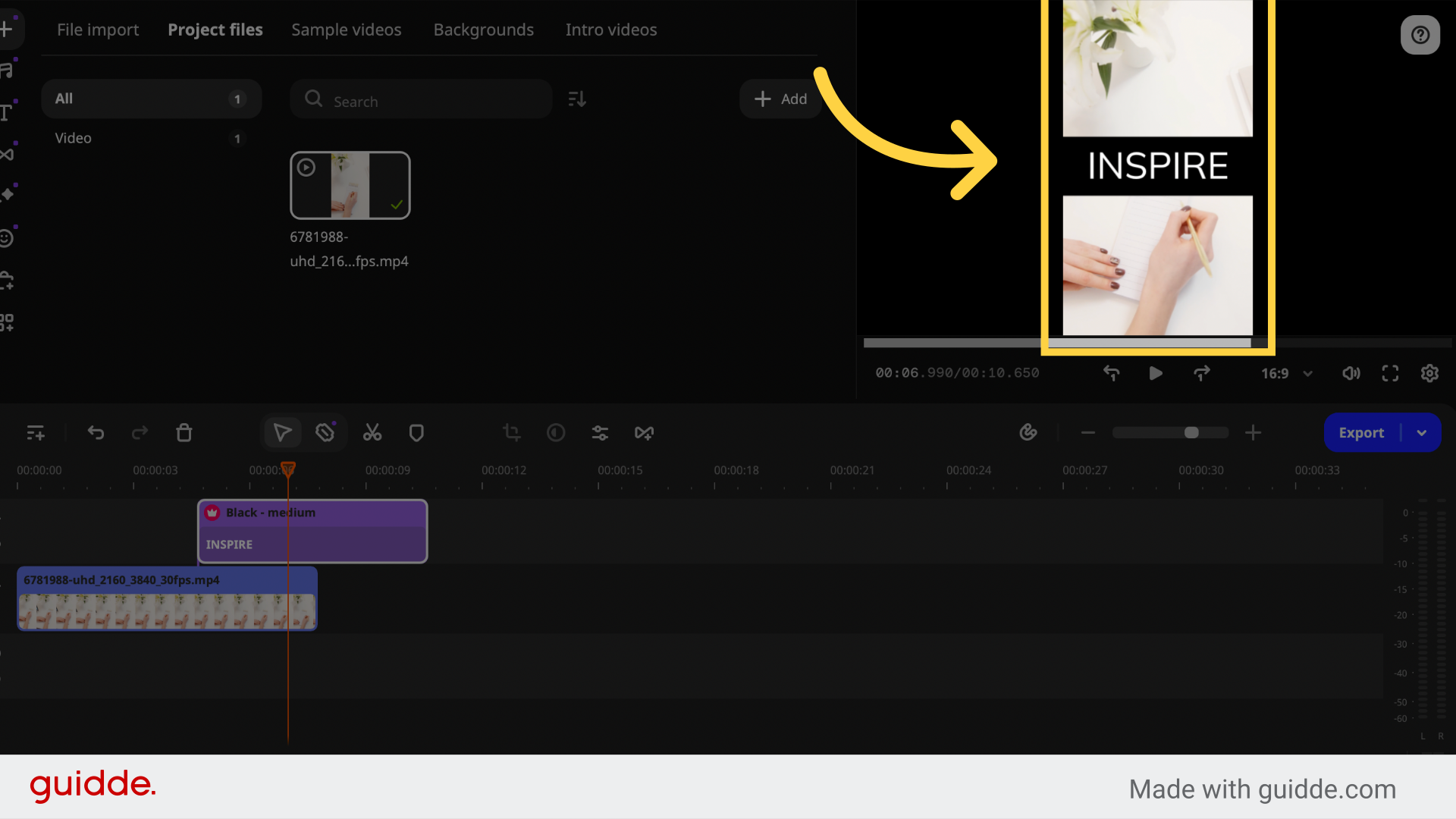Switch to the Sample videos tab
This screenshot has height=819, width=1456.
[x=347, y=30]
